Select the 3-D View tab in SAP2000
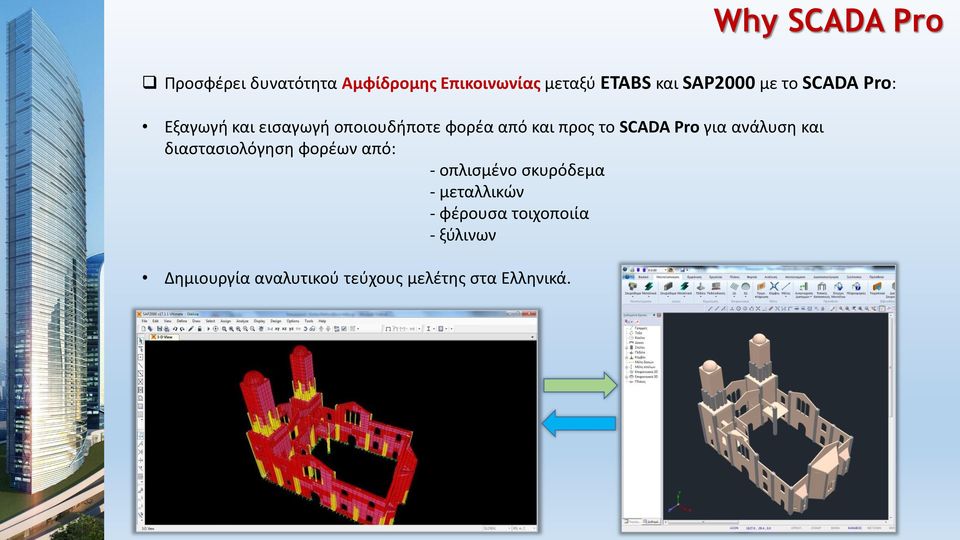 point(165,337)
